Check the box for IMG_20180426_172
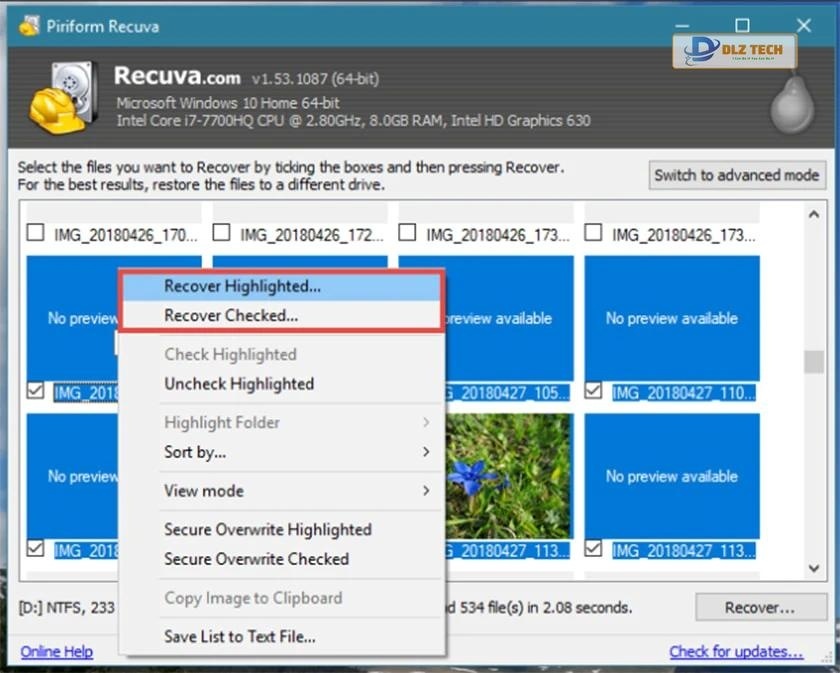Image resolution: width=840 pixels, height=673 pixels. pos(221,232)
